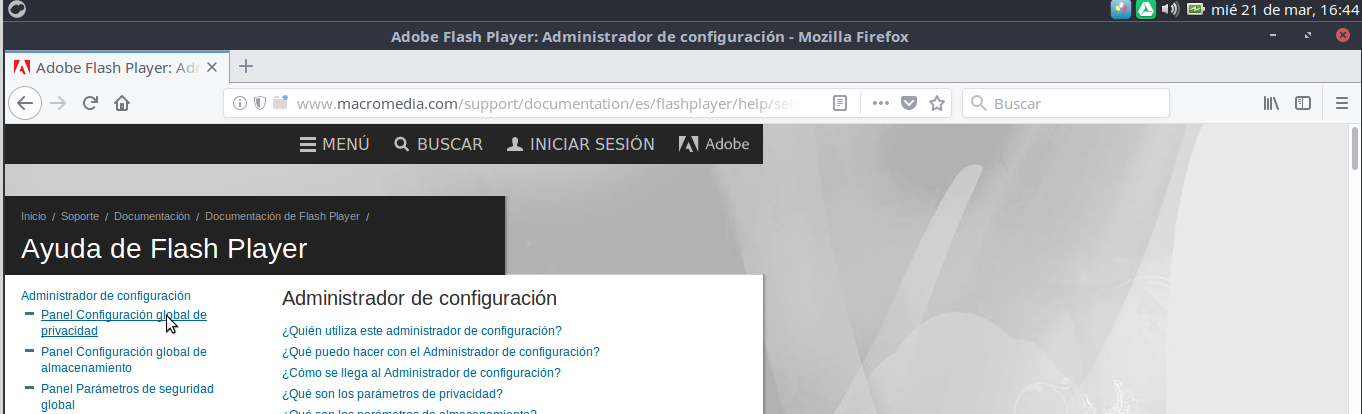Open the Firefox library icon
The width and height of the screenshot is (1362, 414).
click(x=1271, y=103)
